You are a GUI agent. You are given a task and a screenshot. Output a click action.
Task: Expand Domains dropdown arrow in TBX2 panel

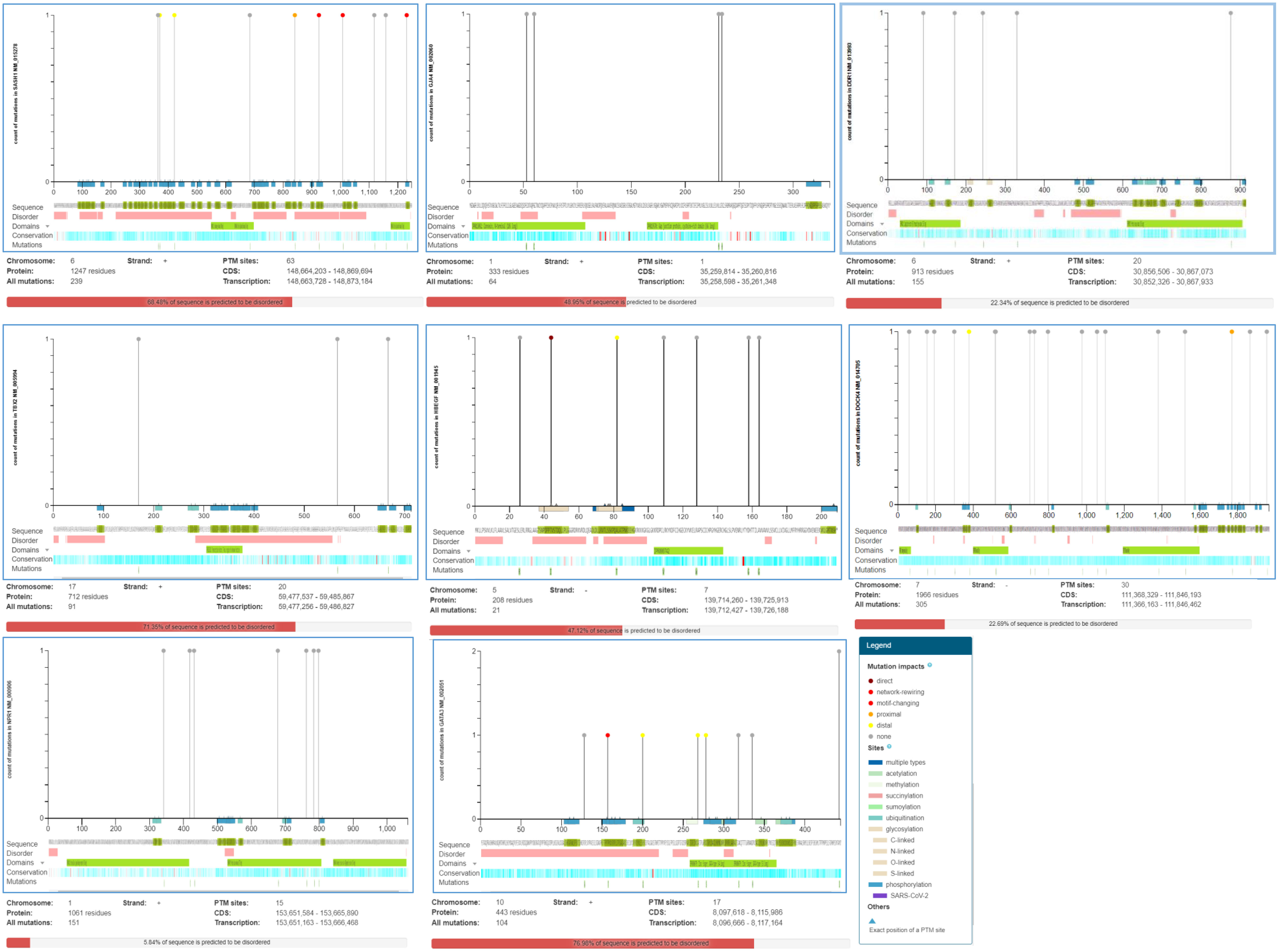point(47,550)
